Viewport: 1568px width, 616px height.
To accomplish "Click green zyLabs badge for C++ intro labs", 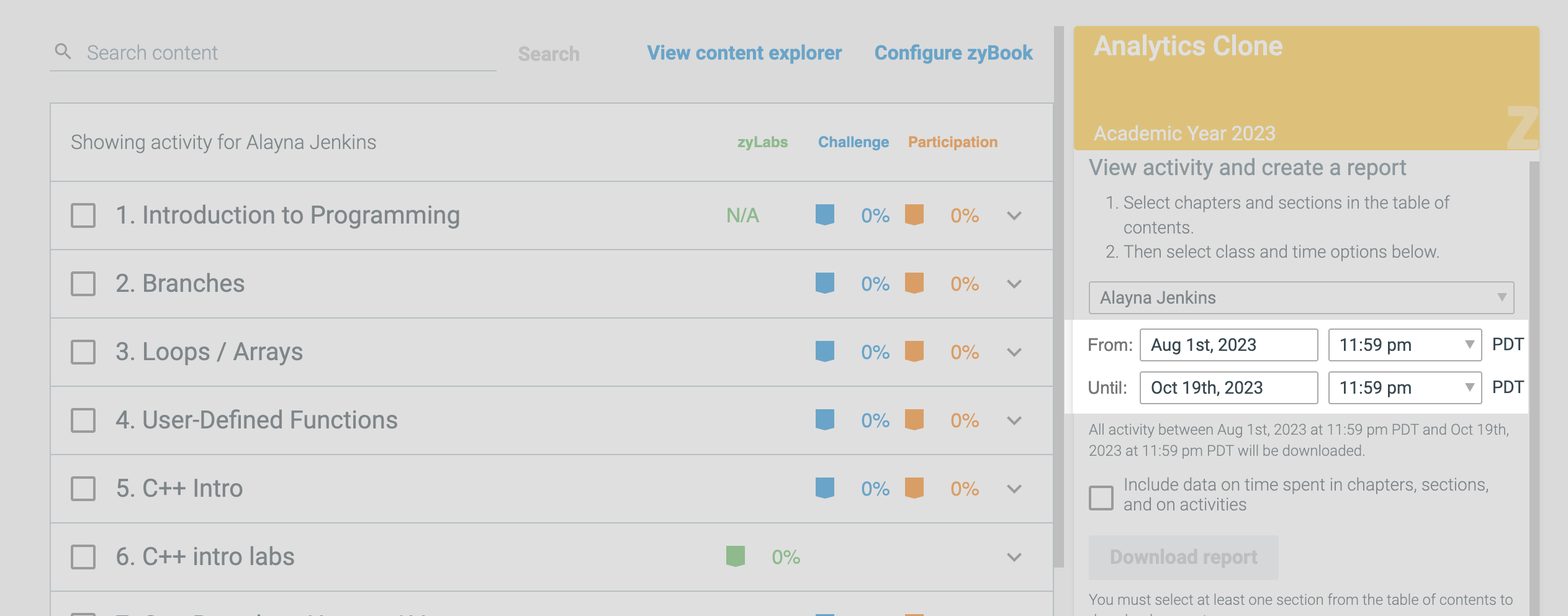I will [735, 556].
